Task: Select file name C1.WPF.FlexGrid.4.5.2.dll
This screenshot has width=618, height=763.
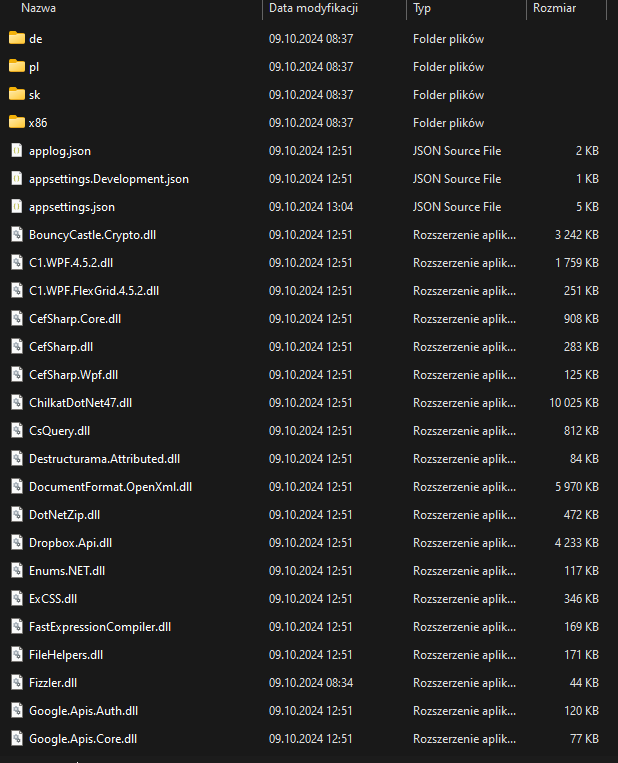Action: click(94, 291)
